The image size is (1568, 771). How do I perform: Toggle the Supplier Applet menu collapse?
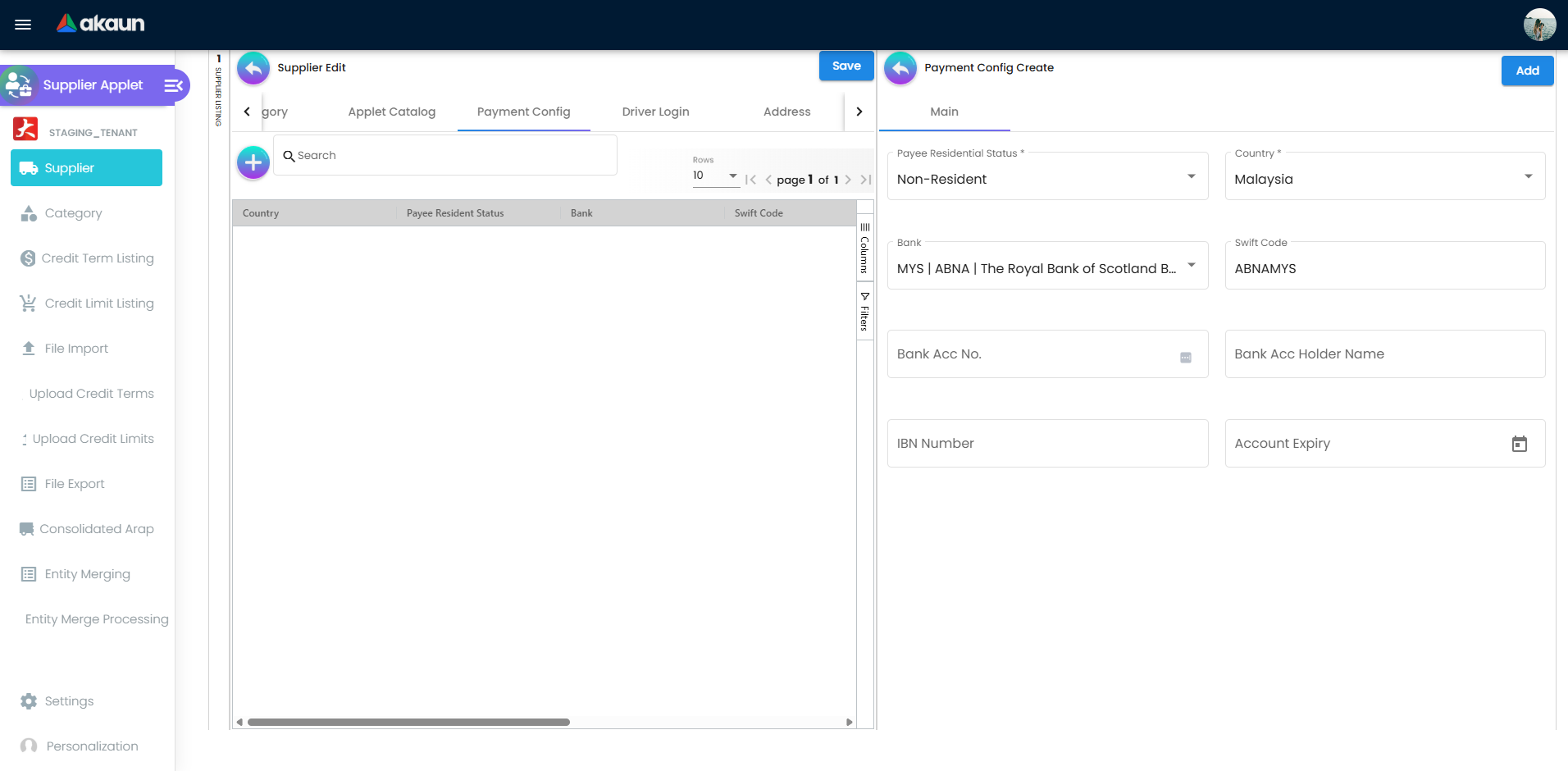tap(172, 85)
